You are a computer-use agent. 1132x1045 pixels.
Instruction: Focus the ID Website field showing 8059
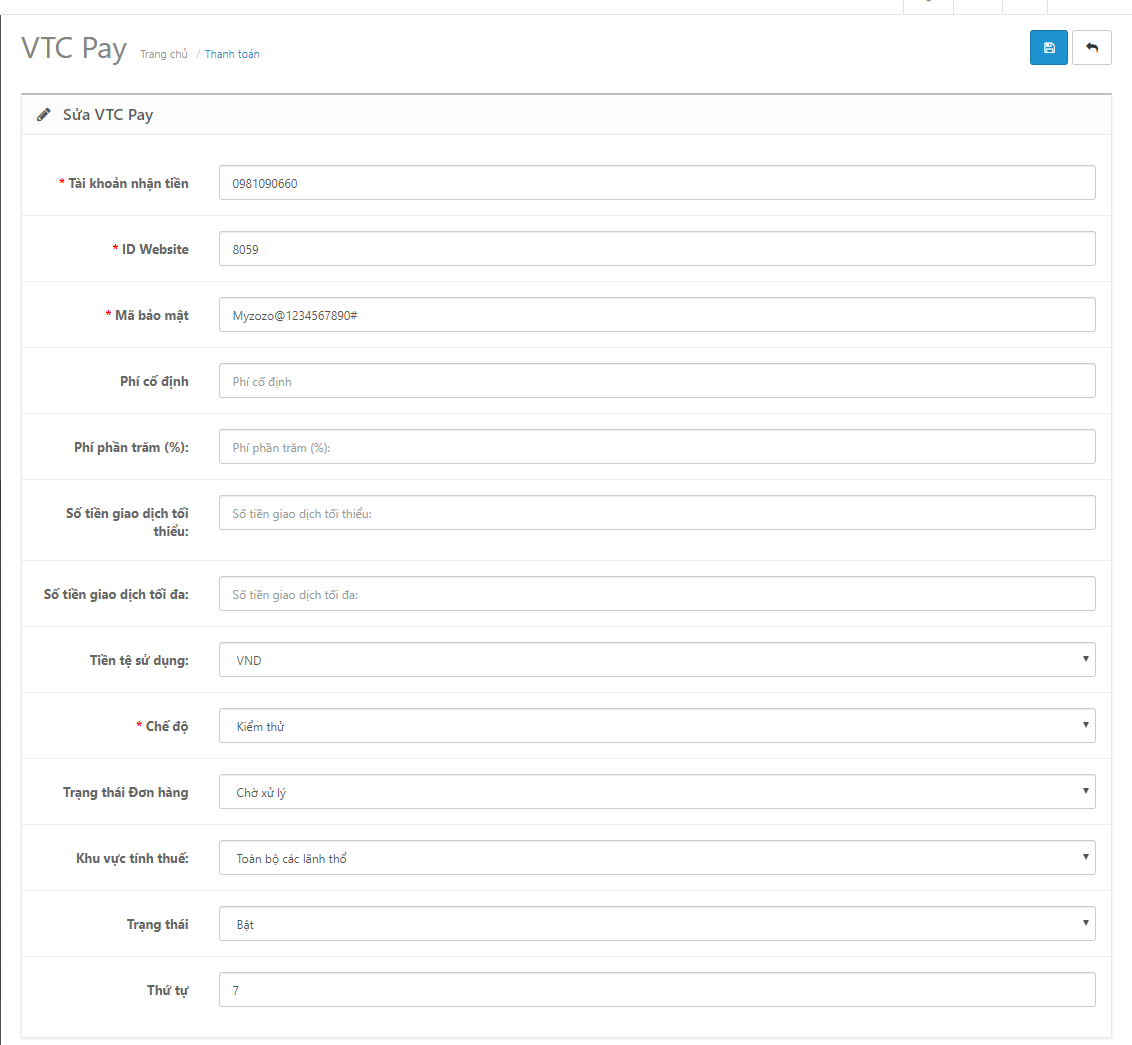pyautogui.click(x=657, y=248)
